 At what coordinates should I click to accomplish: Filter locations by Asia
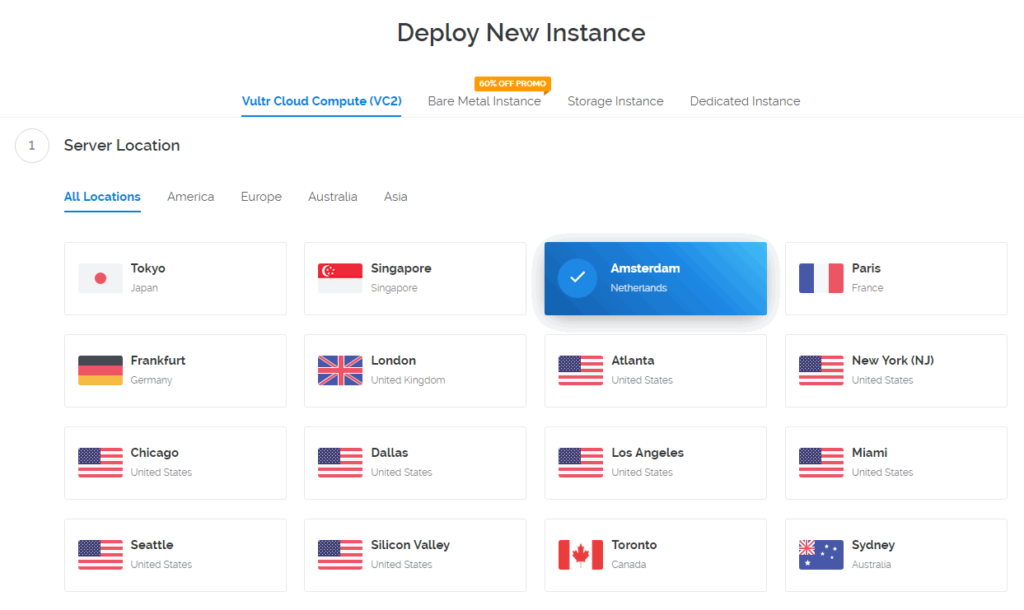(x=395, y=197)
